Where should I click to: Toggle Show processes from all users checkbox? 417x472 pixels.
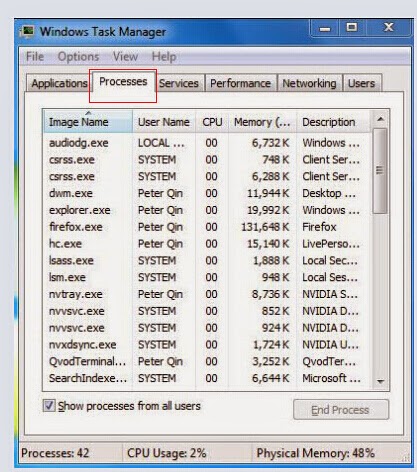click(x=49, y=406)
